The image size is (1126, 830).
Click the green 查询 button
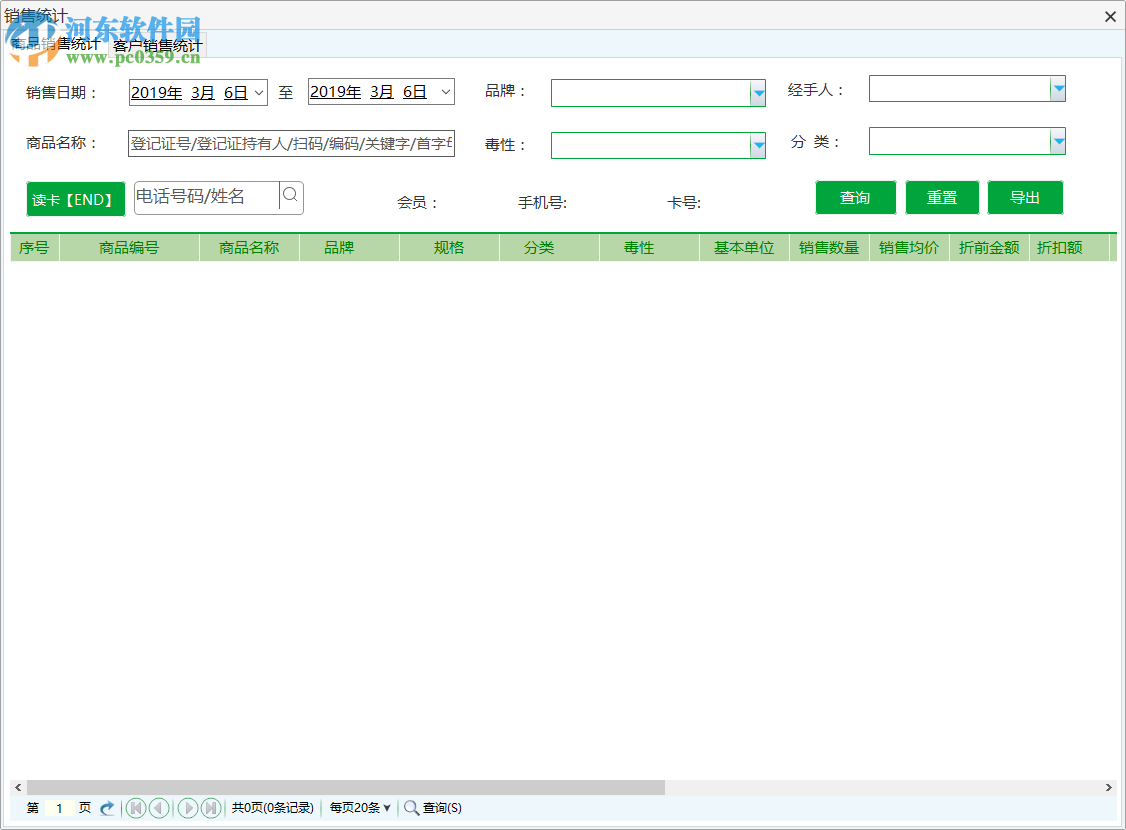[855, 197]
